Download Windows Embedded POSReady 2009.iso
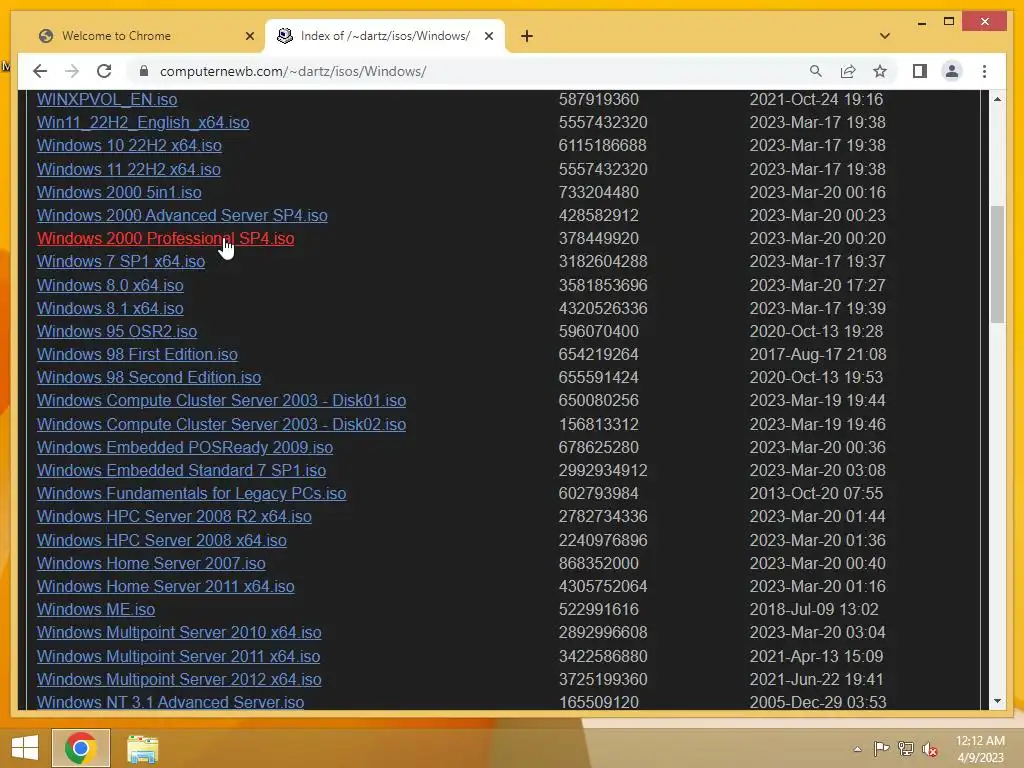 tap(185, 447)
